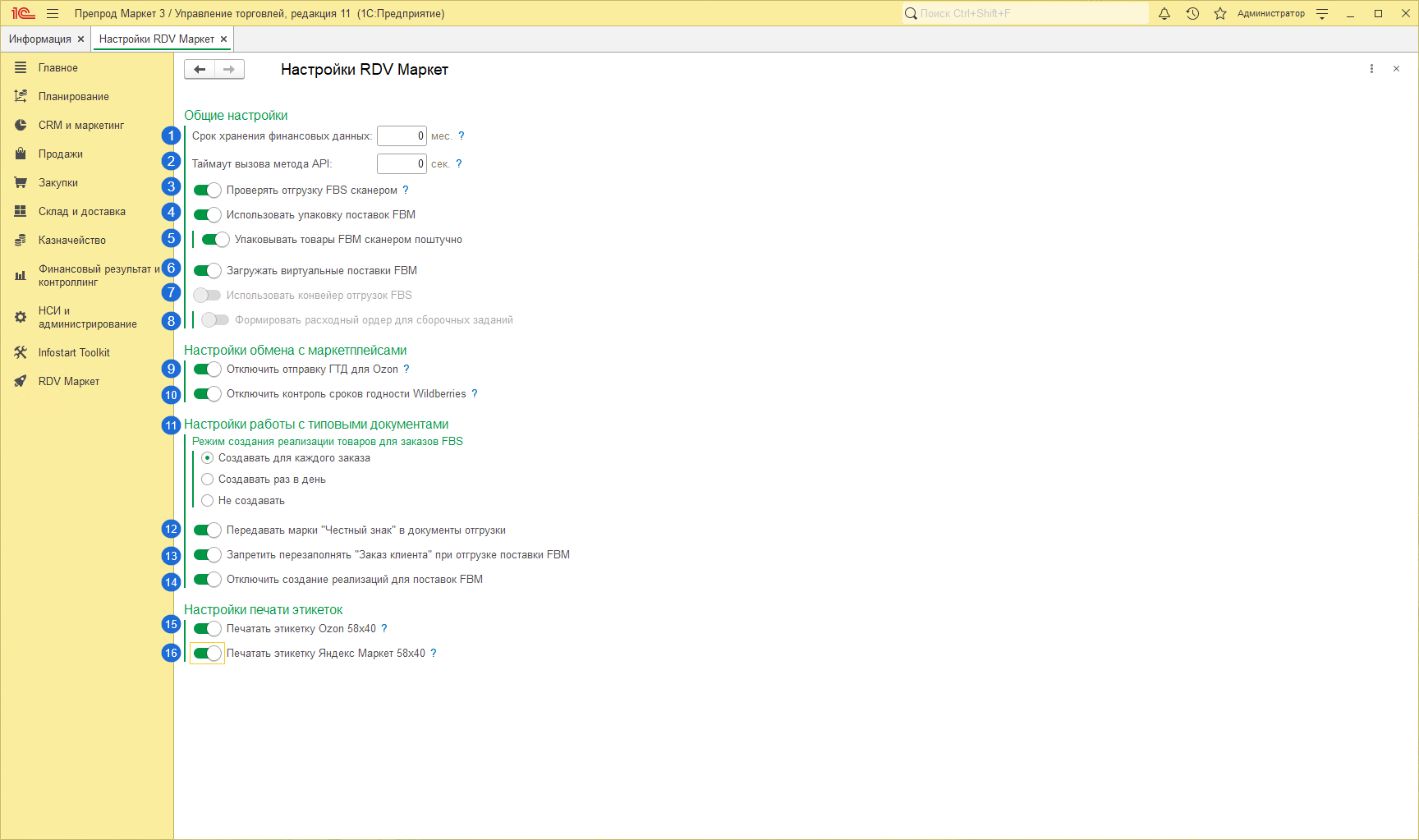Viewport: 1419px width, 840px height.
Task: Select Создавать раз в день option
Action: click(208, 480)
